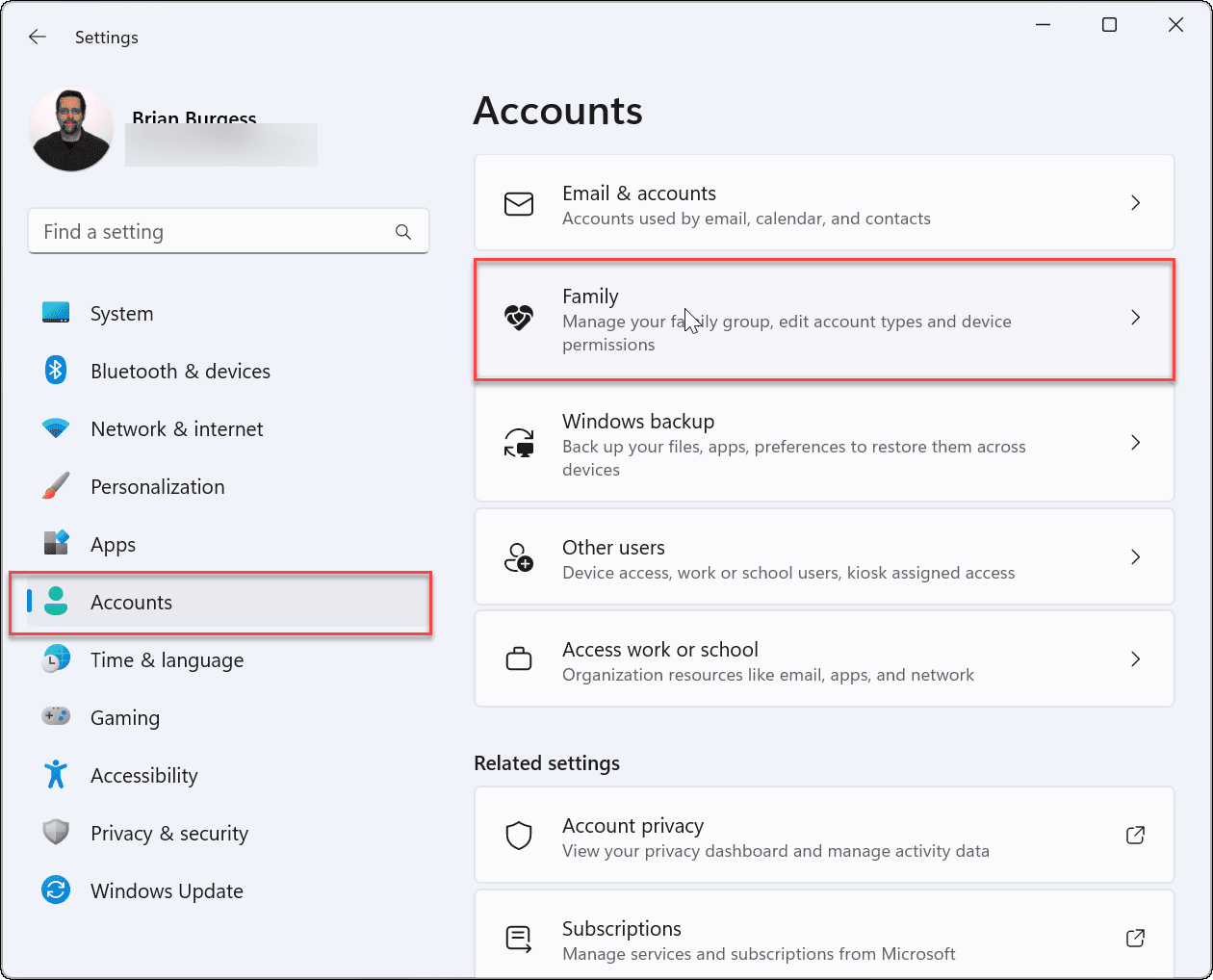Click the back arrow button
This screenshot has height=980, width=1213.
tap(37, 37)
